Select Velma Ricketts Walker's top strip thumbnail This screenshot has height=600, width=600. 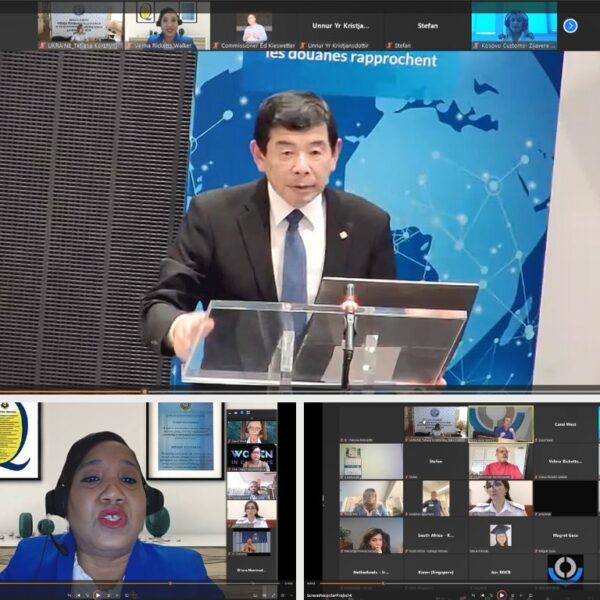pyautogui.click(x=168, y=26)
